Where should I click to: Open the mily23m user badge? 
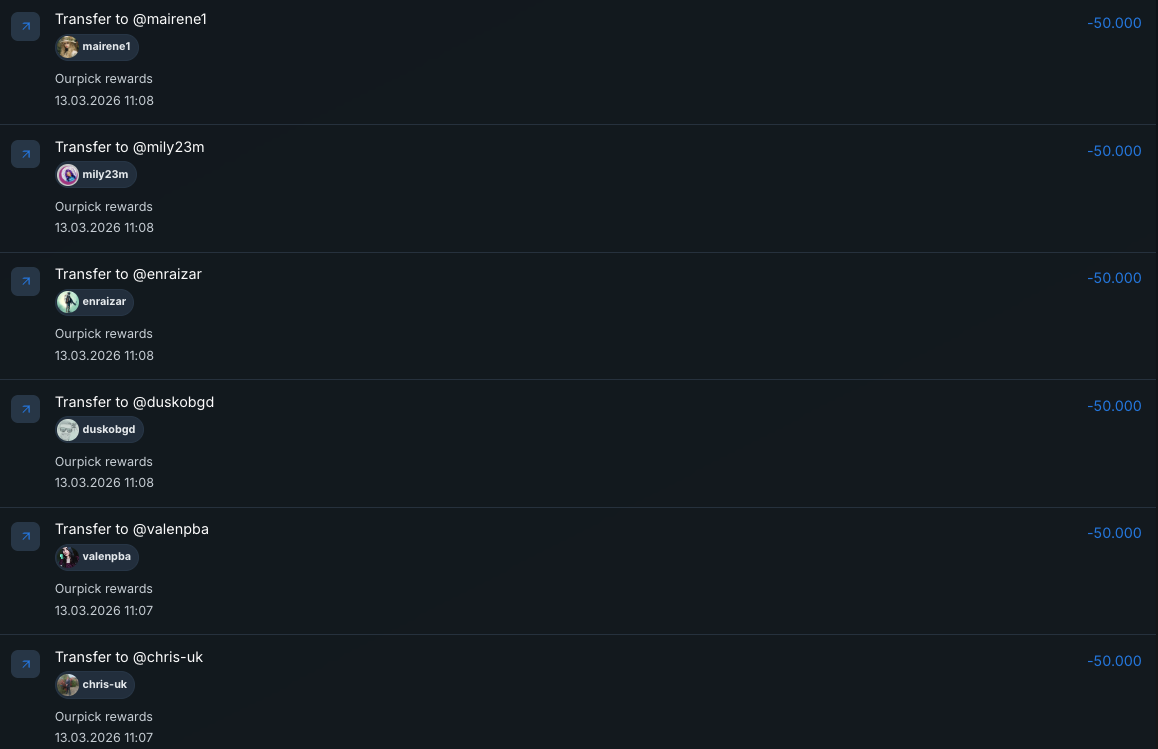[96, 175]
